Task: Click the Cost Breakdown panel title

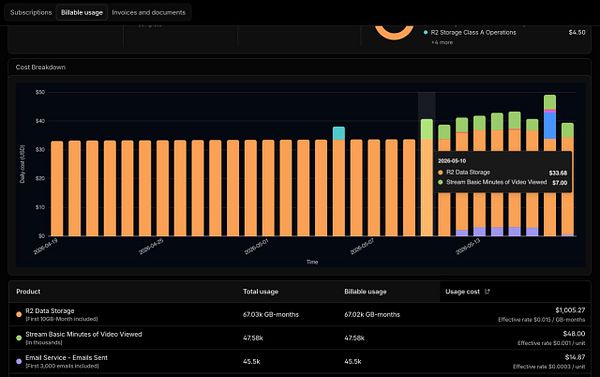Action: [x=41, y=67]
